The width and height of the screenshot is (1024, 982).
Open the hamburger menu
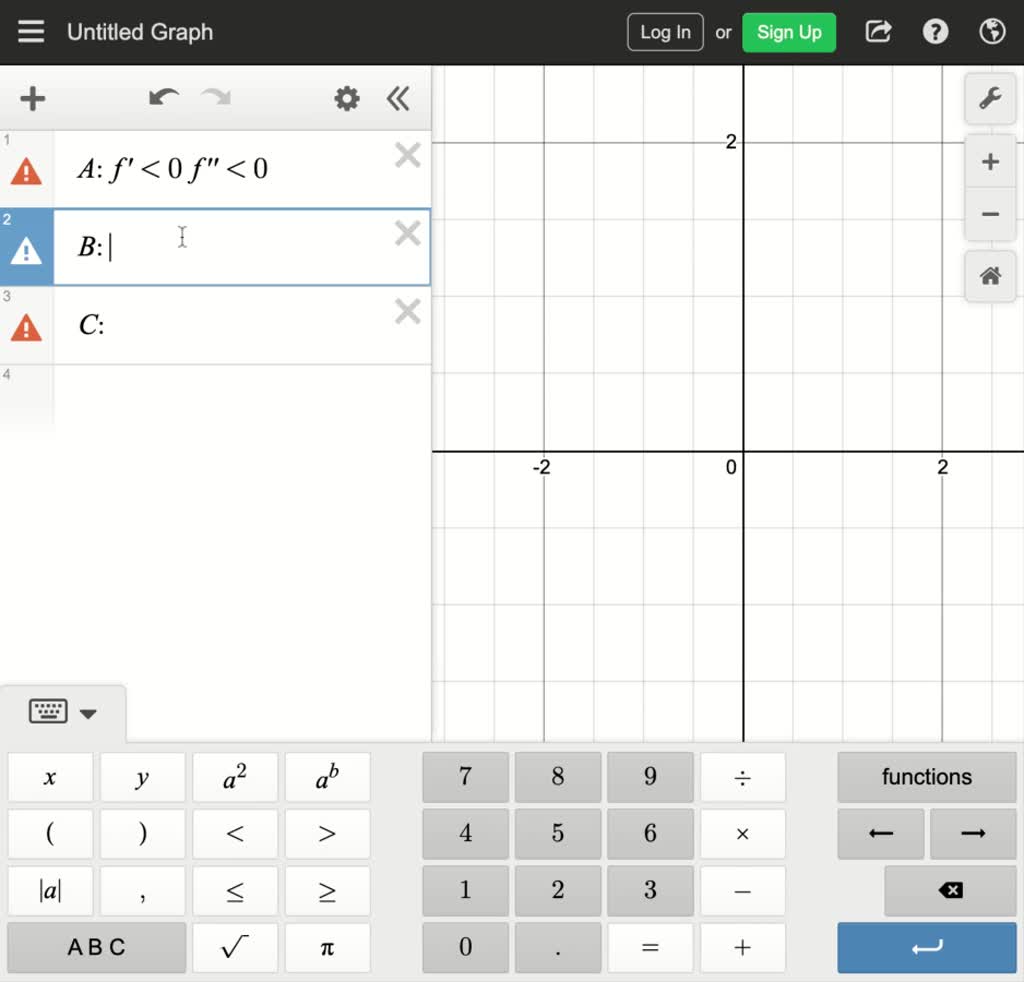[31, 31]
